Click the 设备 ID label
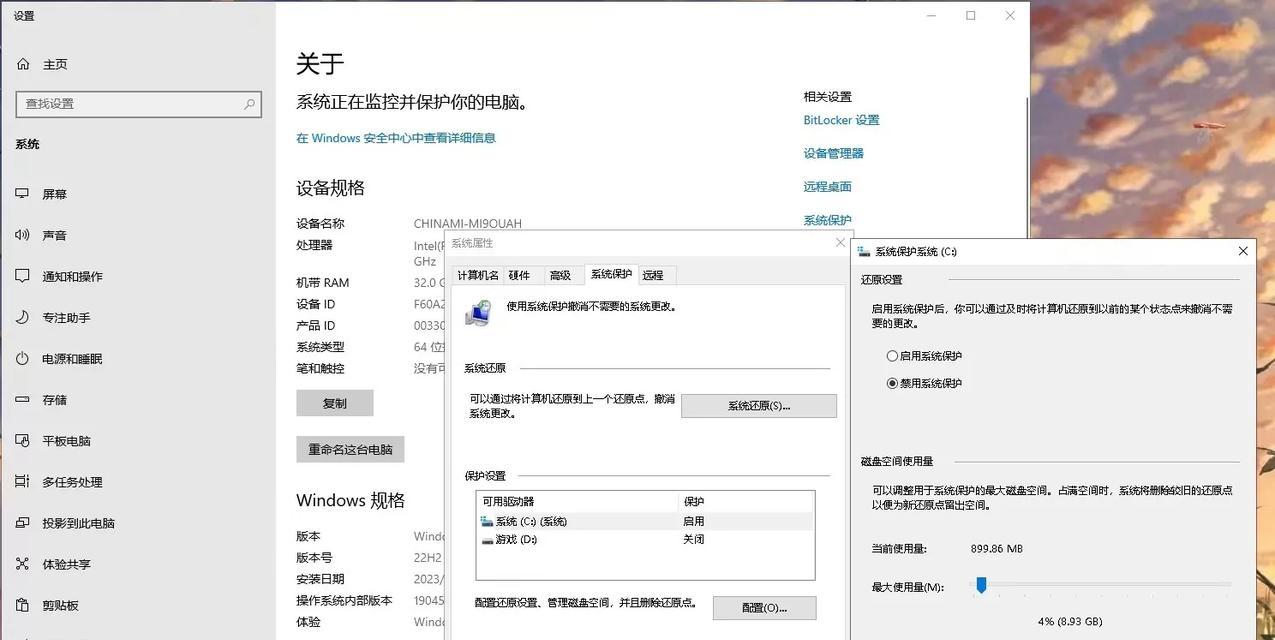1275x640 pixels. (x=316, y=304)
